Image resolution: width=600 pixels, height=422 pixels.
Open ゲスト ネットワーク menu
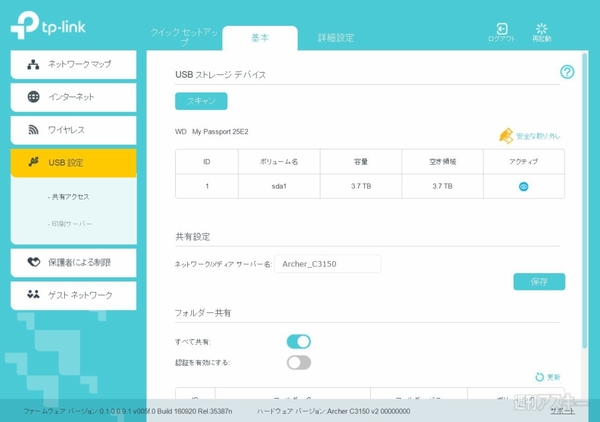click(73, 295)
